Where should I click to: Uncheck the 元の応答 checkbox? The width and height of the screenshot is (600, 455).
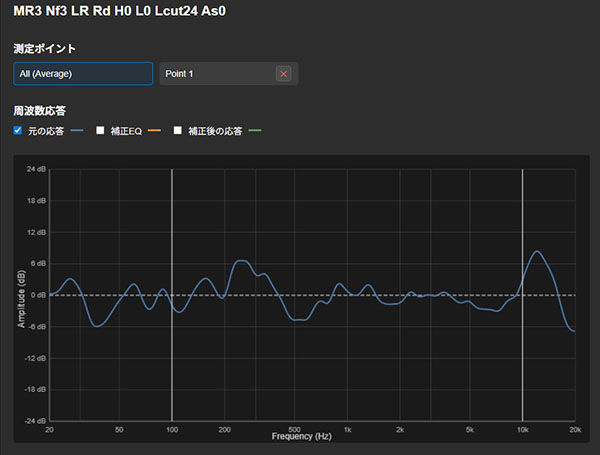pyautogui.click(x=18, y=131)
